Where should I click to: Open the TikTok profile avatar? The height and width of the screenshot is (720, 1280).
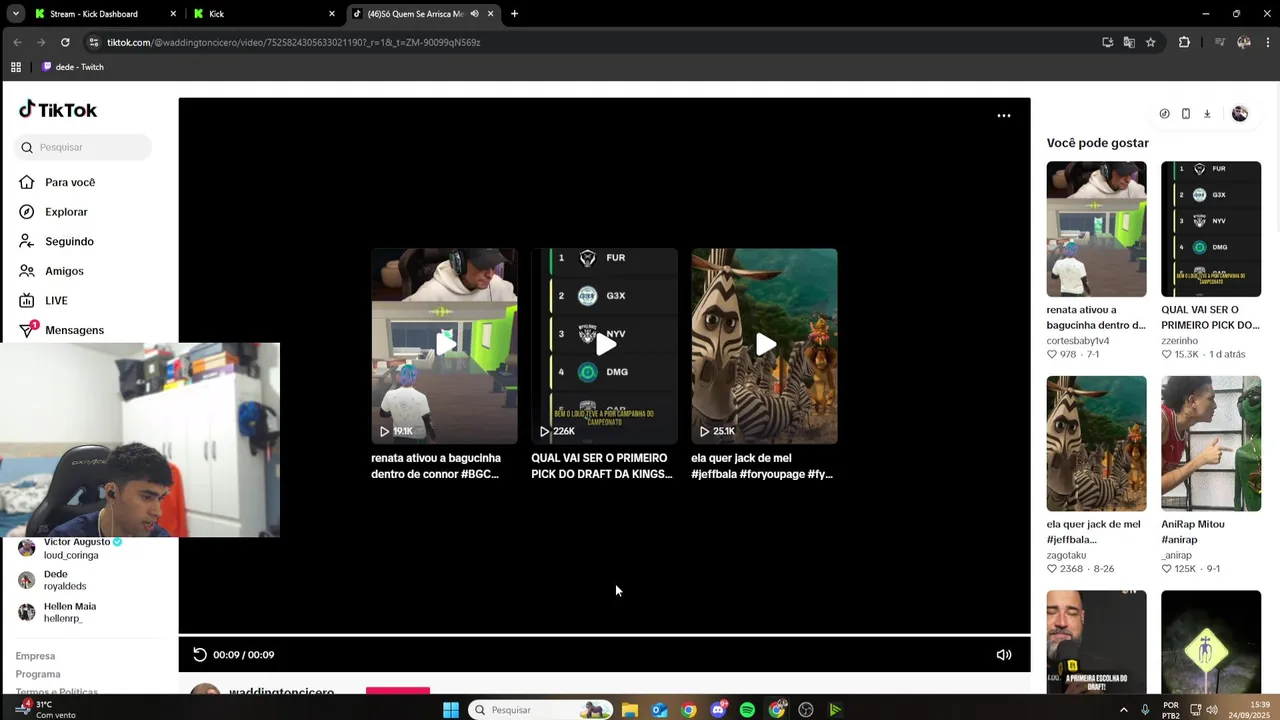tap(1240, 114)
